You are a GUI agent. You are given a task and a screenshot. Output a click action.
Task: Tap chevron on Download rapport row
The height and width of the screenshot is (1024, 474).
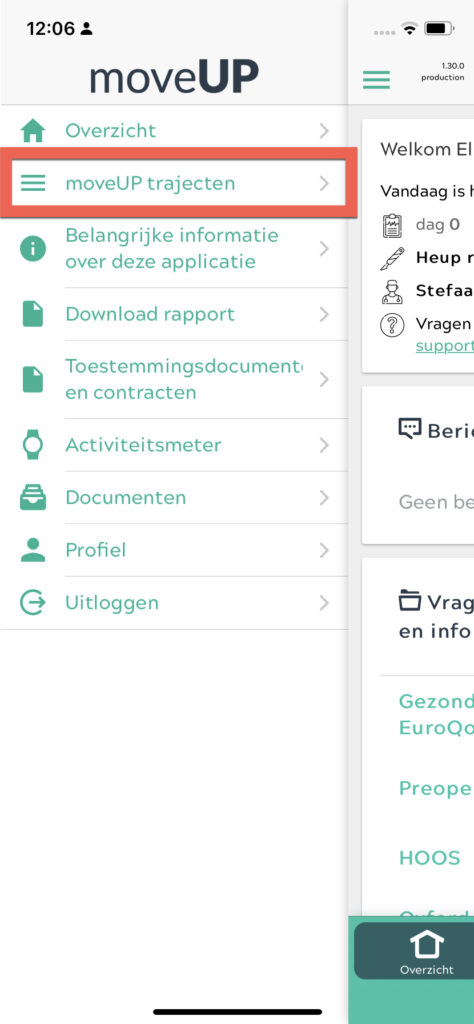click(324, 314)
